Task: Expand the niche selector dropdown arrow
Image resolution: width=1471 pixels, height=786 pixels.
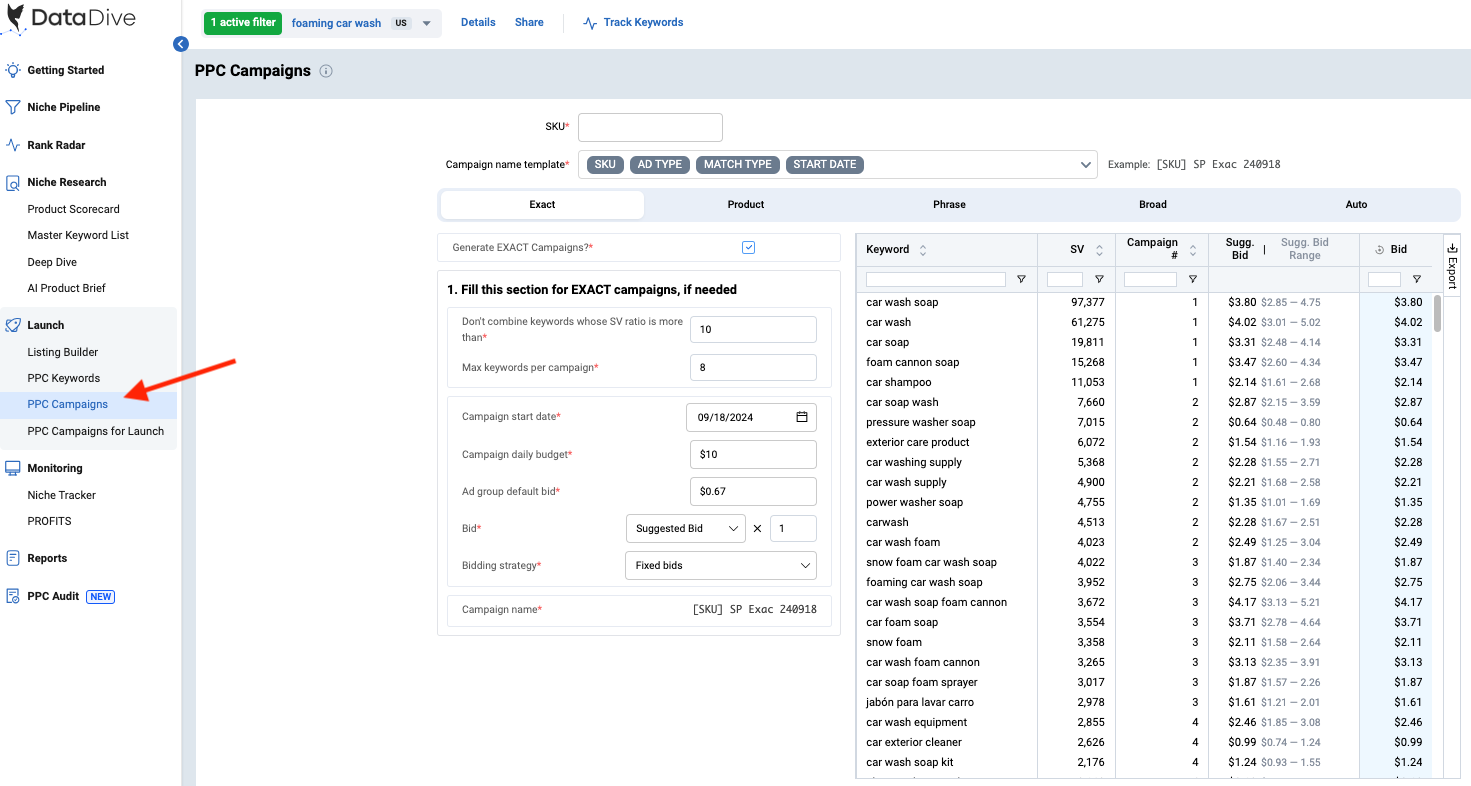Action: click(427, 23)
